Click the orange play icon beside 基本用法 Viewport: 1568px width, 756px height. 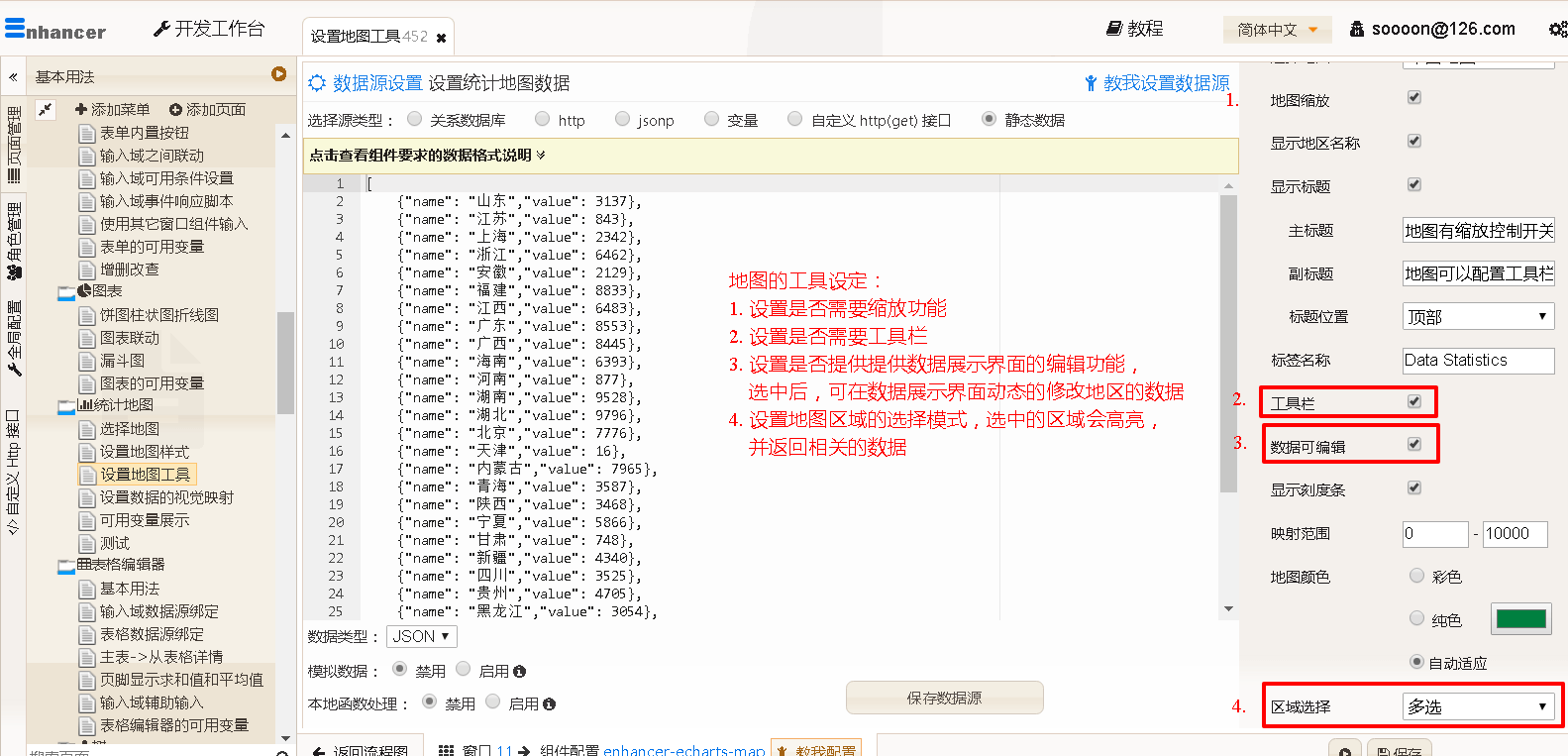(279, 74)
